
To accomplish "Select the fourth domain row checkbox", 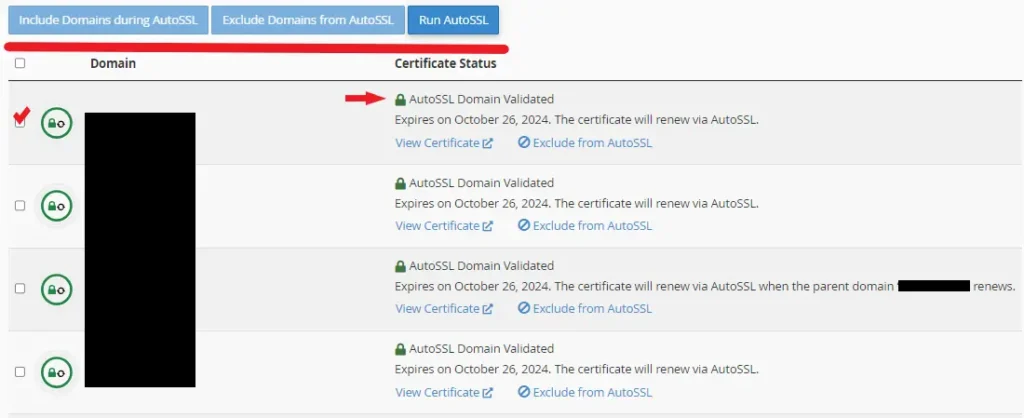I will click(20, 371).
